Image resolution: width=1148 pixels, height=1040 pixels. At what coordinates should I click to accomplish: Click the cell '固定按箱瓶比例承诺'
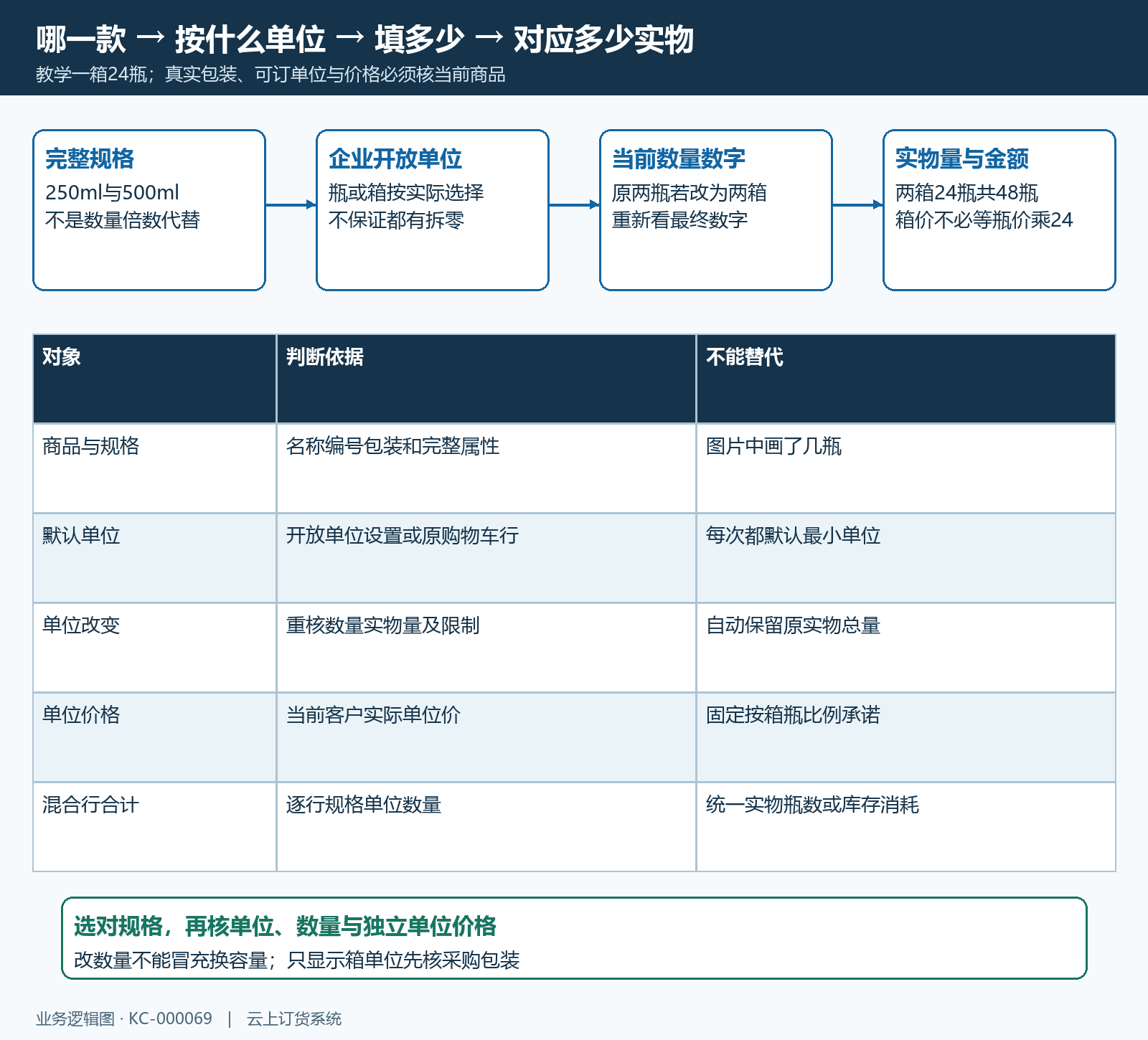click(x=906, y=737)
